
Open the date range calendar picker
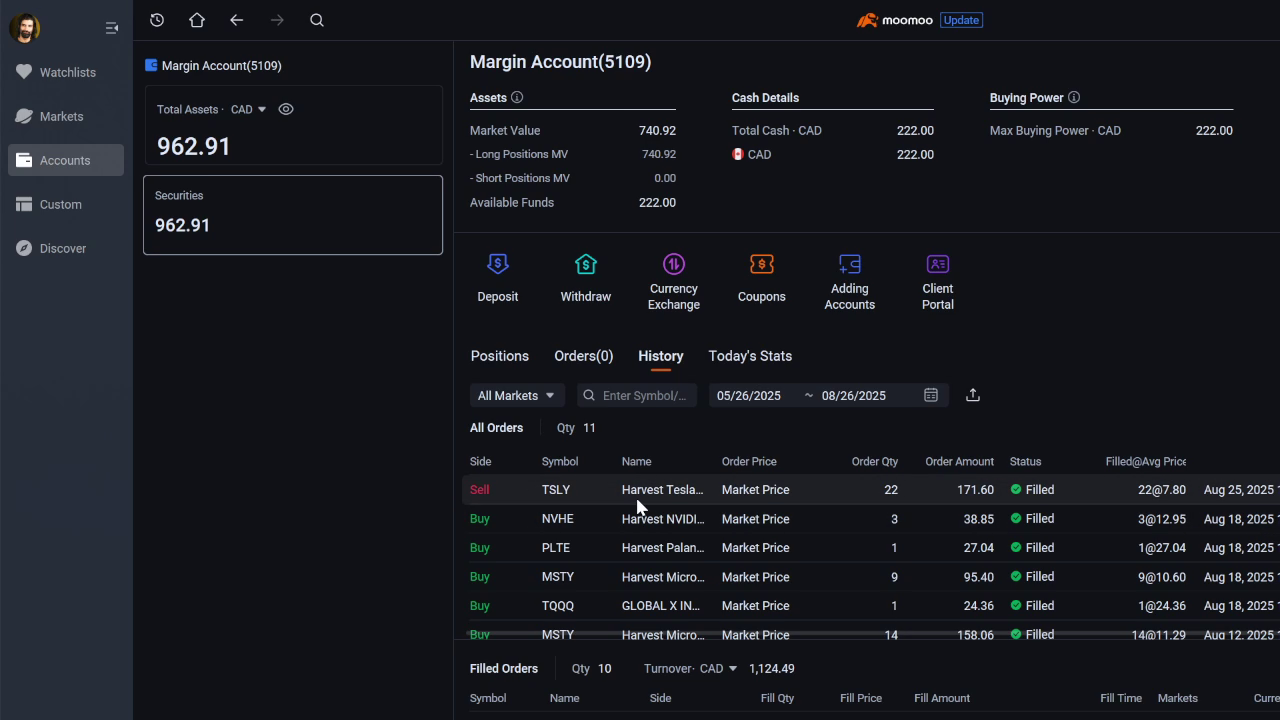[931, 395]
